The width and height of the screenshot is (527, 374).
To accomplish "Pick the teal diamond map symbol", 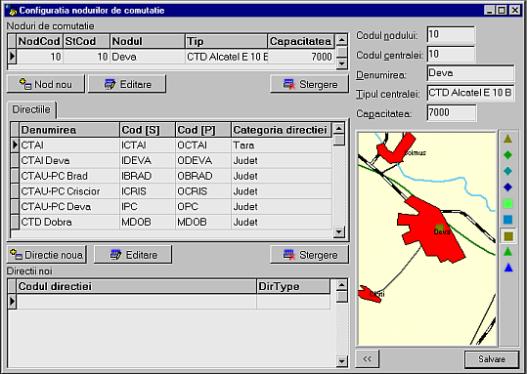I will pyautogui.click(x=508, y=171).
